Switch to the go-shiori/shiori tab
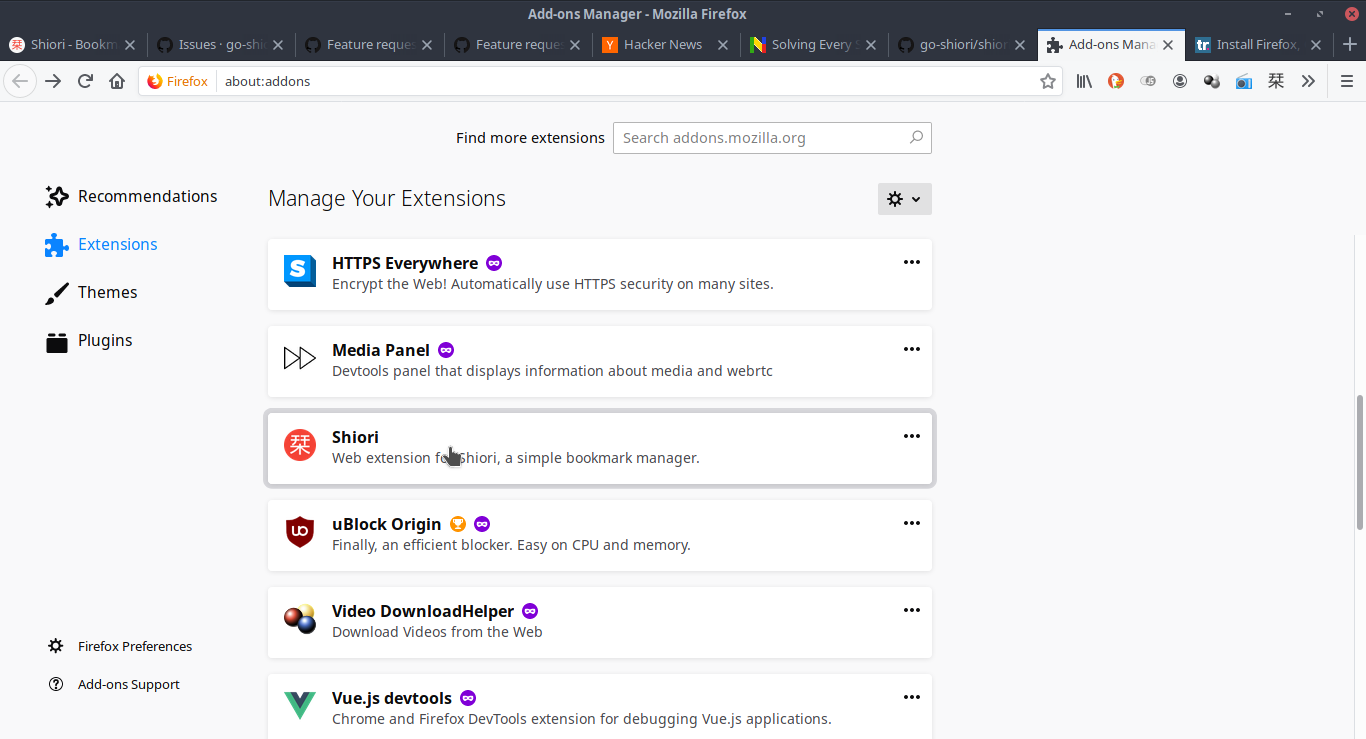Viewport: 1366px width, 739px height. tap(962, 44)
